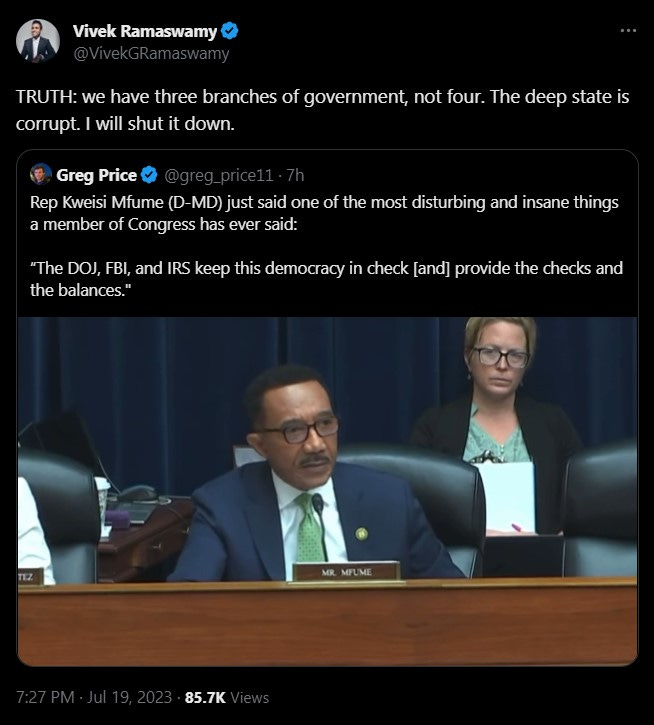Screen dimensions: 654x725
Task: Open Vivek Ramaswamy's profile avatar
Action: 38,41
